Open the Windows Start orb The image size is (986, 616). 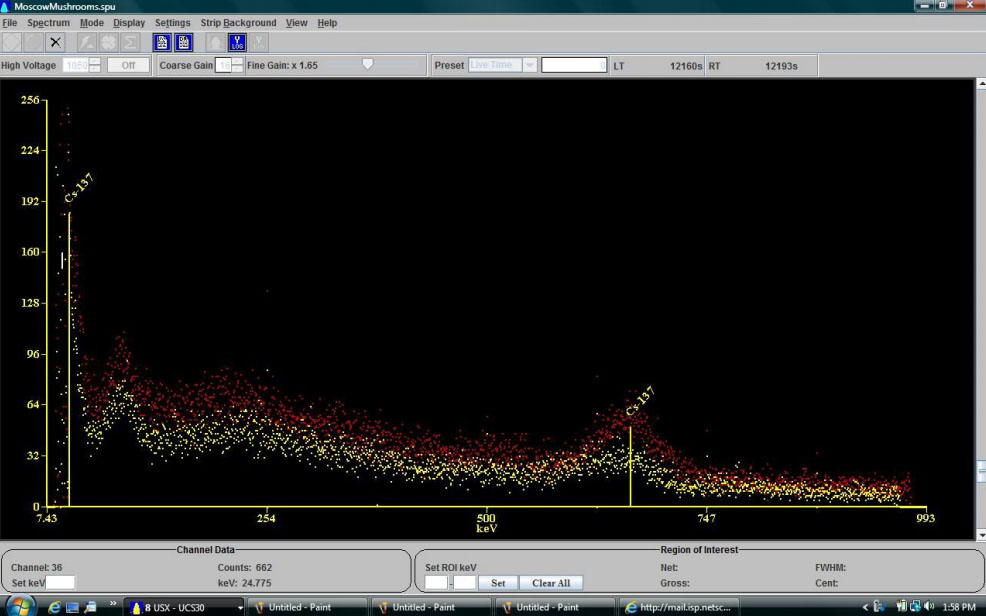point(19,607)
